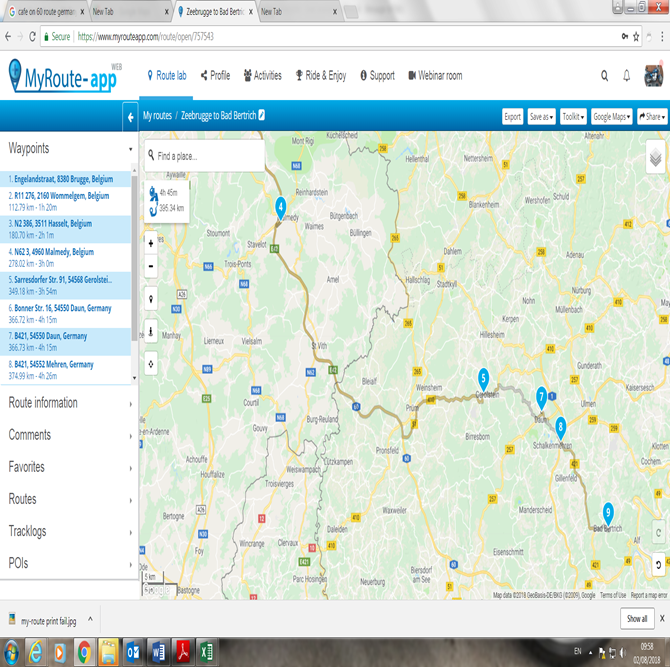Zoom out the map with minus button
The image size is (670, 667).
click(x=151, y=266)
